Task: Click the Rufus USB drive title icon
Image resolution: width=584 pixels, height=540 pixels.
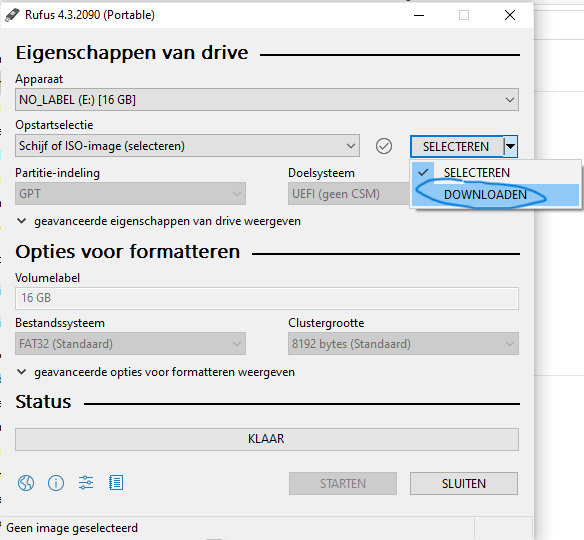Action: coord(12,15)
